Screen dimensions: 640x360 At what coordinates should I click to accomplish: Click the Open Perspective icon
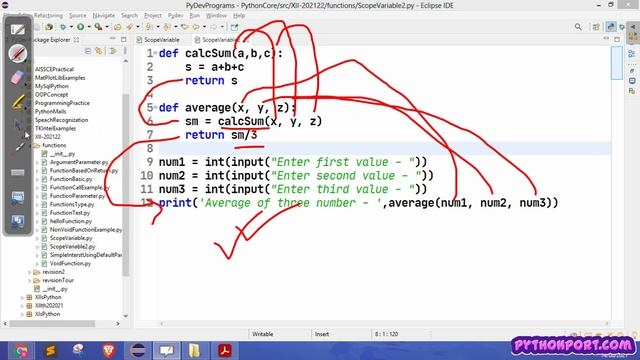[596, 27]
